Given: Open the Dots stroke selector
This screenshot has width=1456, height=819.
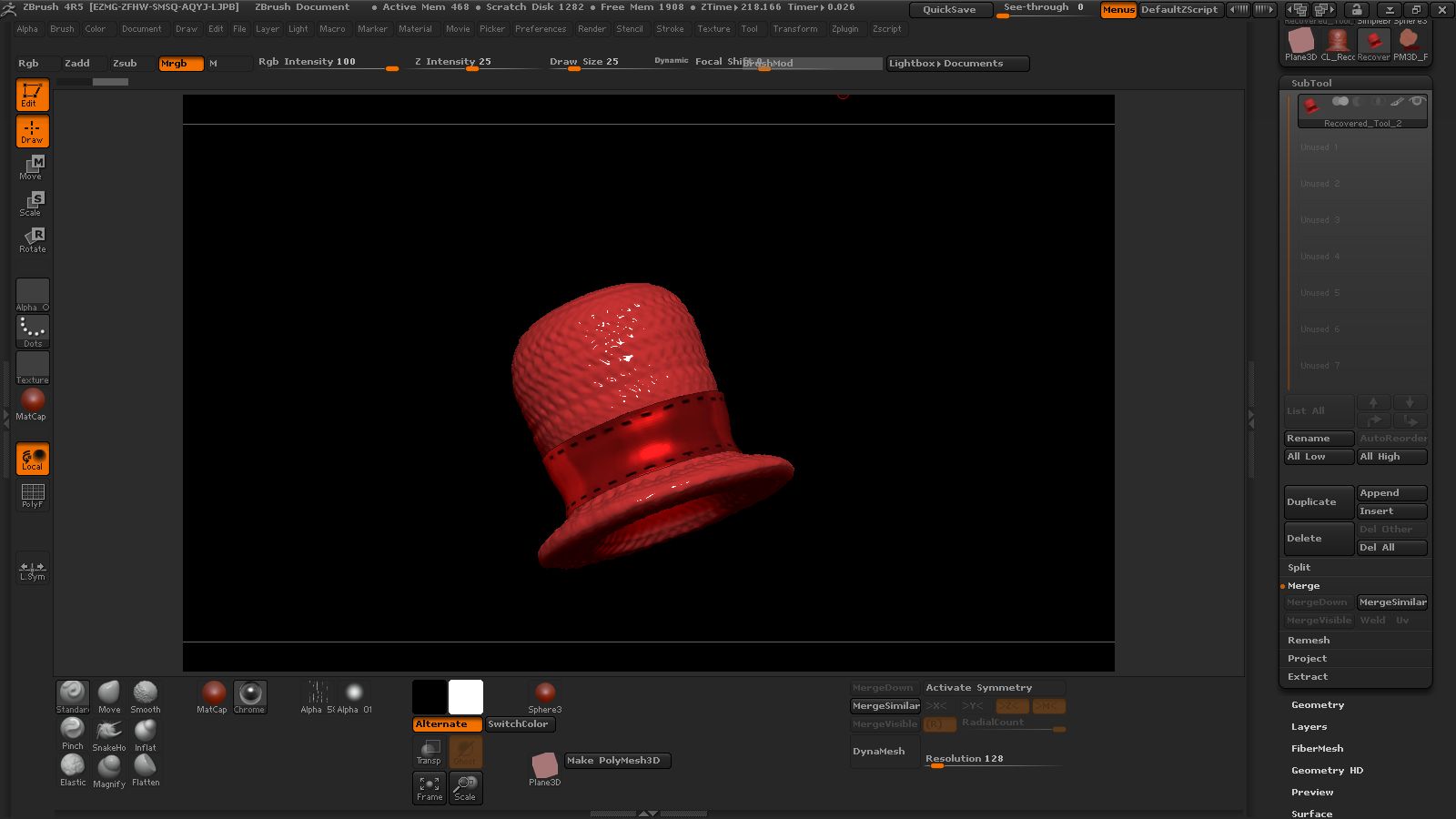Looking at the screenshot, I should tap(32, 329).
